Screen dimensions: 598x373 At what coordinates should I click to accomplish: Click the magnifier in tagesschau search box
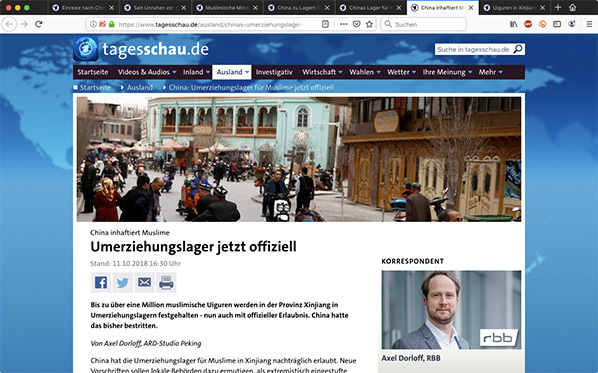(x=518, y=49)
